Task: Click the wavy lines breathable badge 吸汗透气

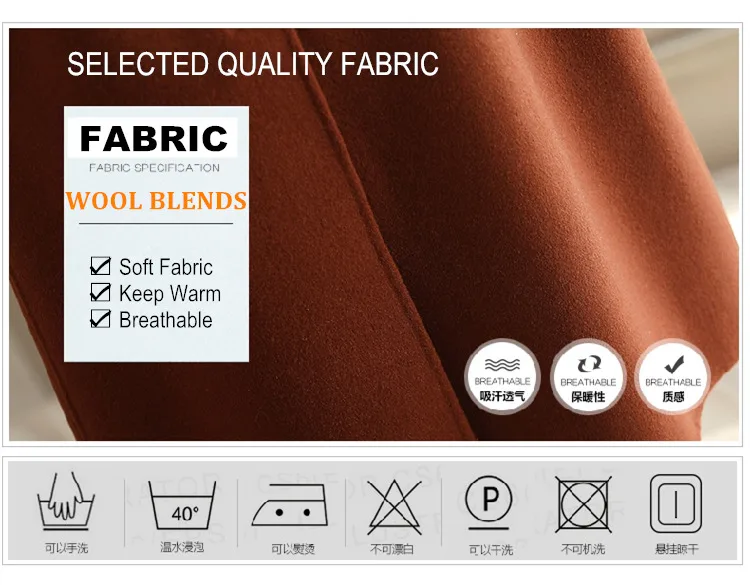Action: (x=502, y=377)
